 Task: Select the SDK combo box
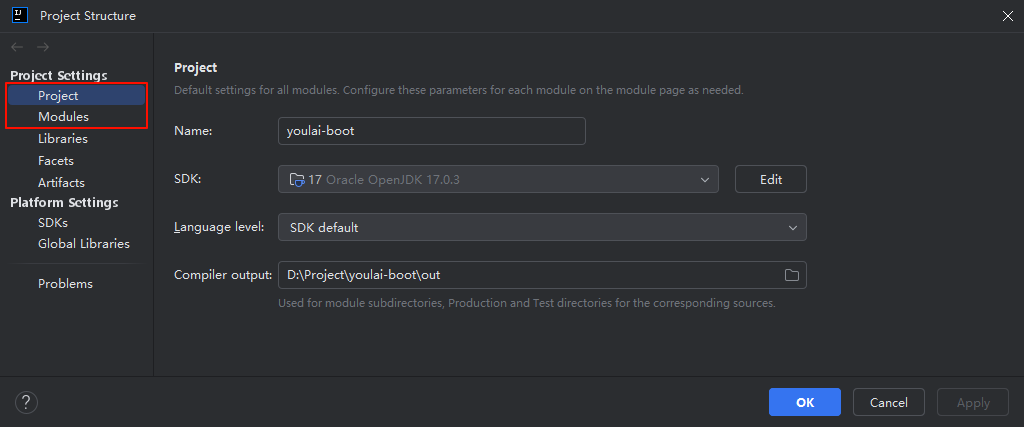click(x=498, y=179)
